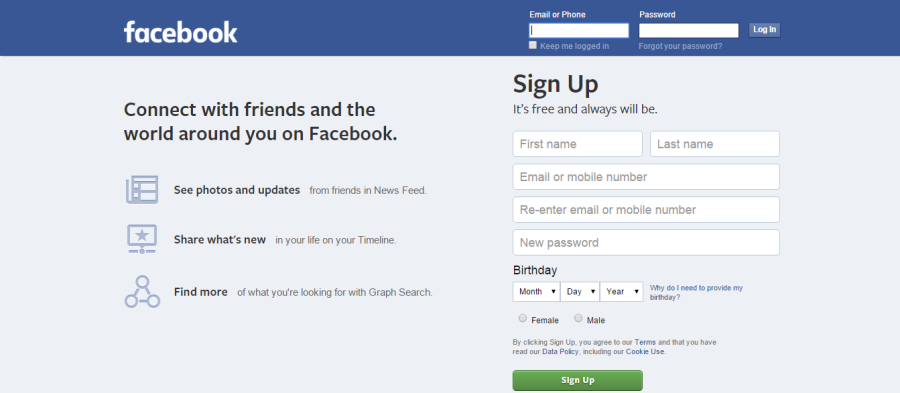The image size is (900, 393).
Task: Toggle Keep me logged in checkbox
Action: coord(533,45)
